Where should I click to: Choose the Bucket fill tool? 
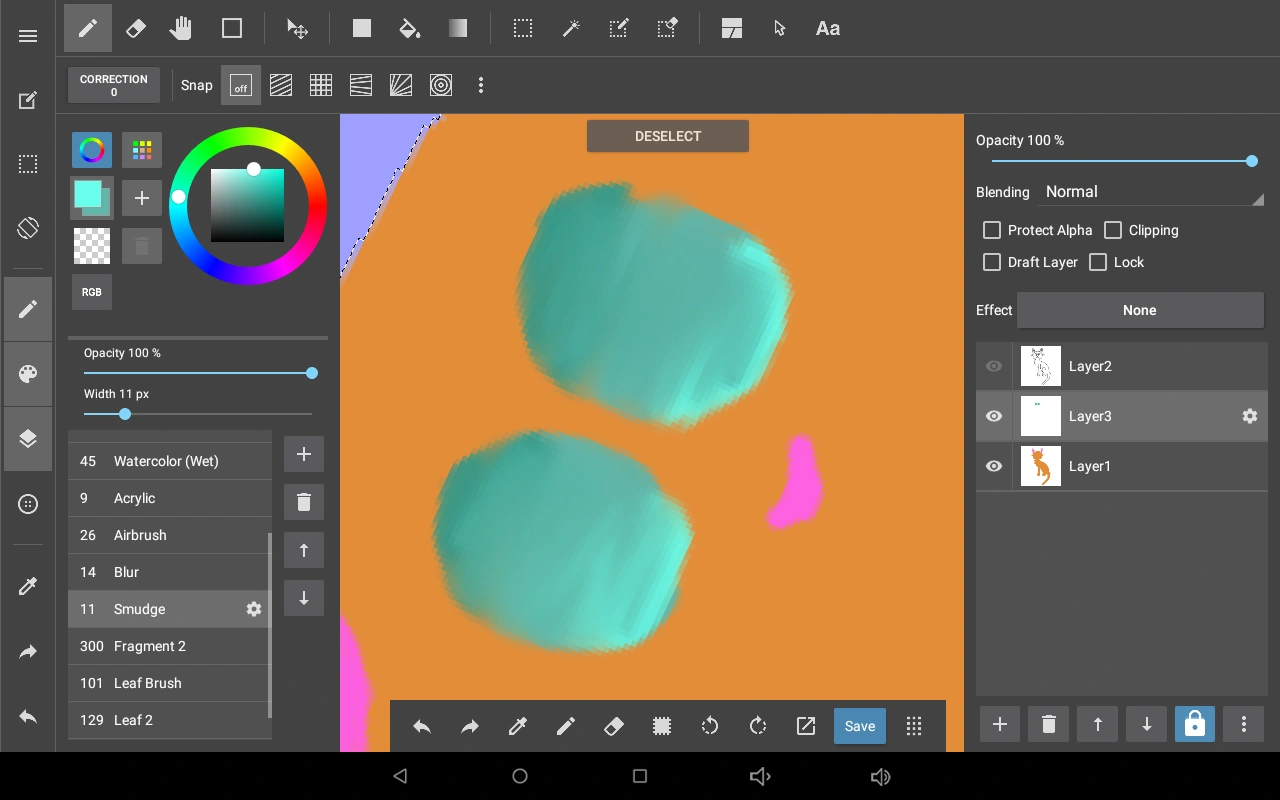(x=409, y=29)
